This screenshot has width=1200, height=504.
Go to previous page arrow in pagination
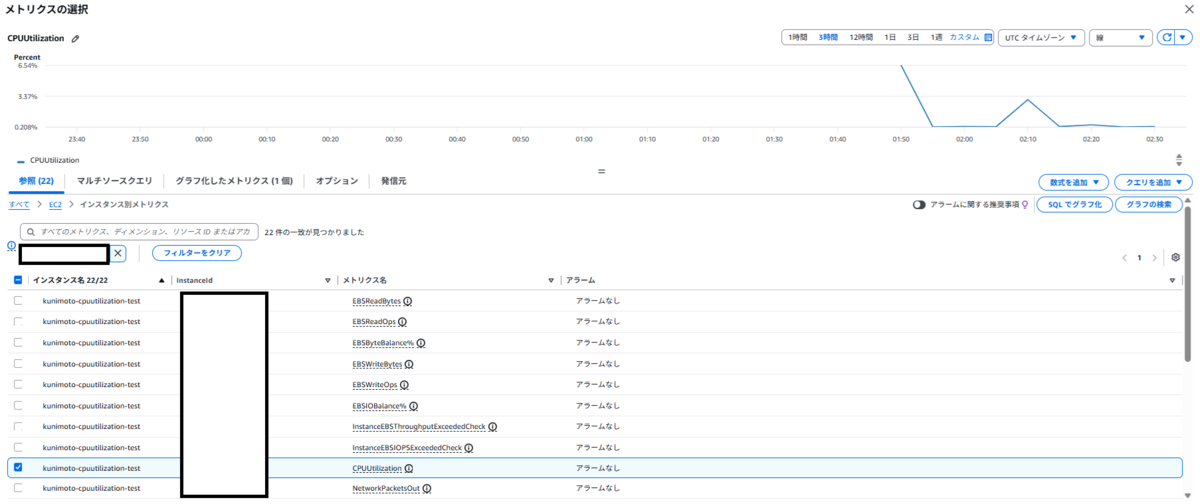(x=1124, y=257)
